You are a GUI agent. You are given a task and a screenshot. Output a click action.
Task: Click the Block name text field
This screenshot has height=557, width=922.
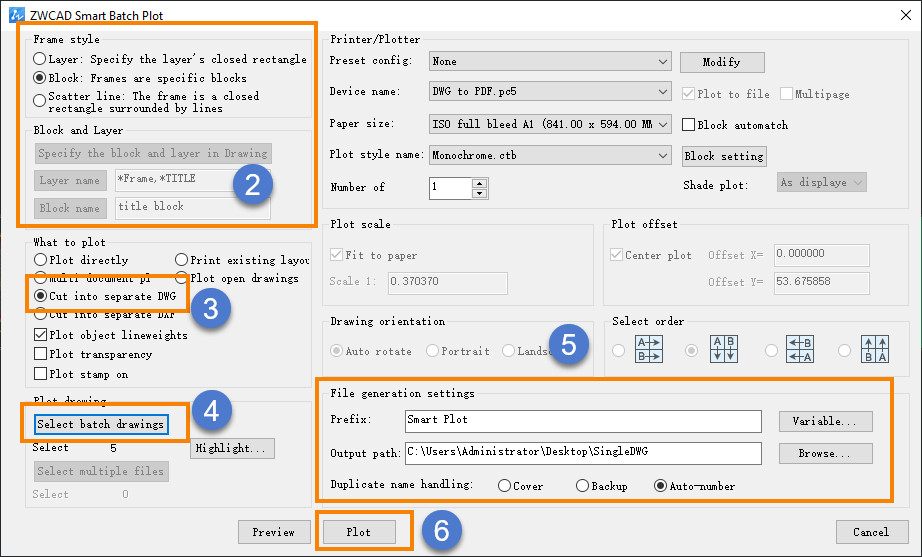click(193, 208)
